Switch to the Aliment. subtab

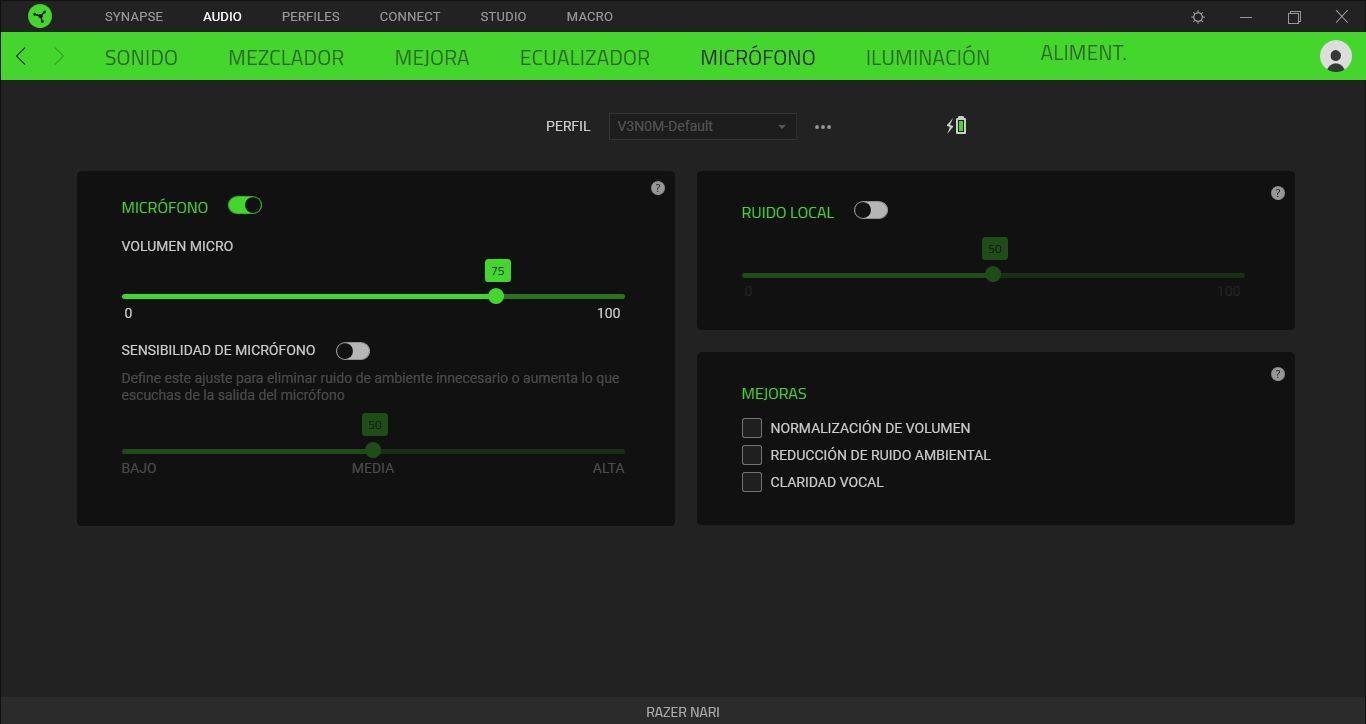point(1083,53)
